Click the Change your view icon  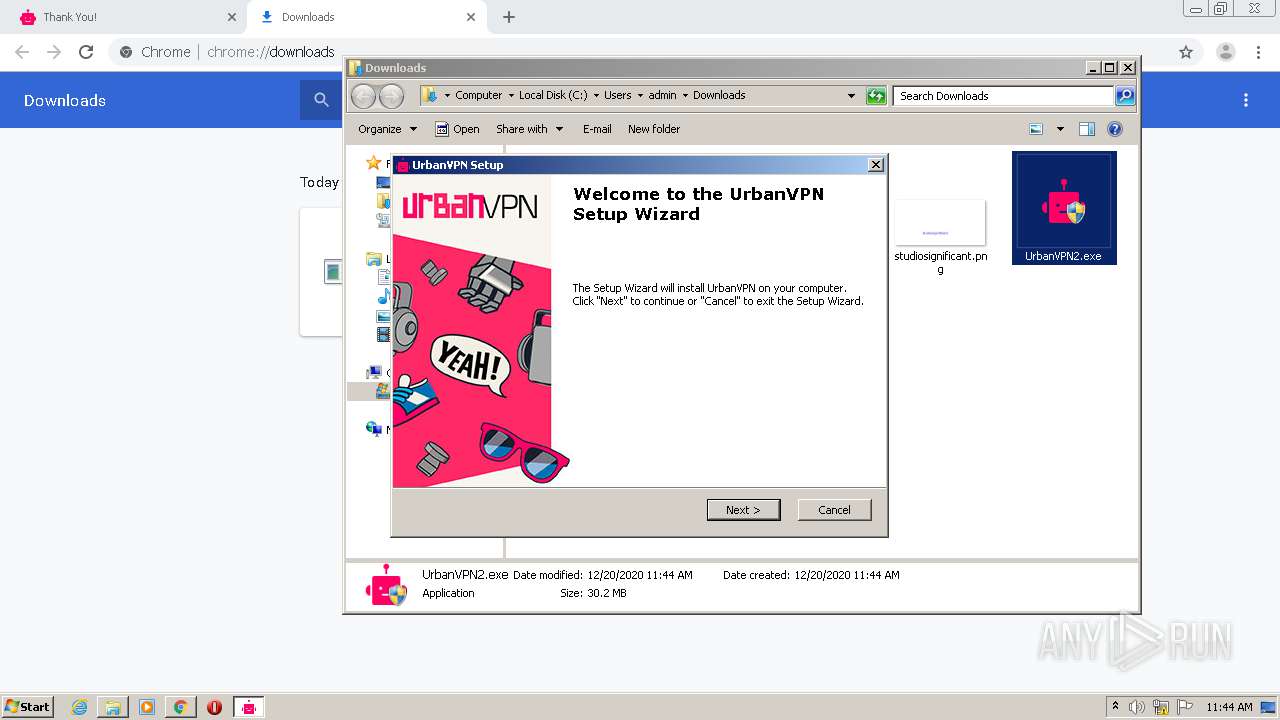tap(1036, 129)
